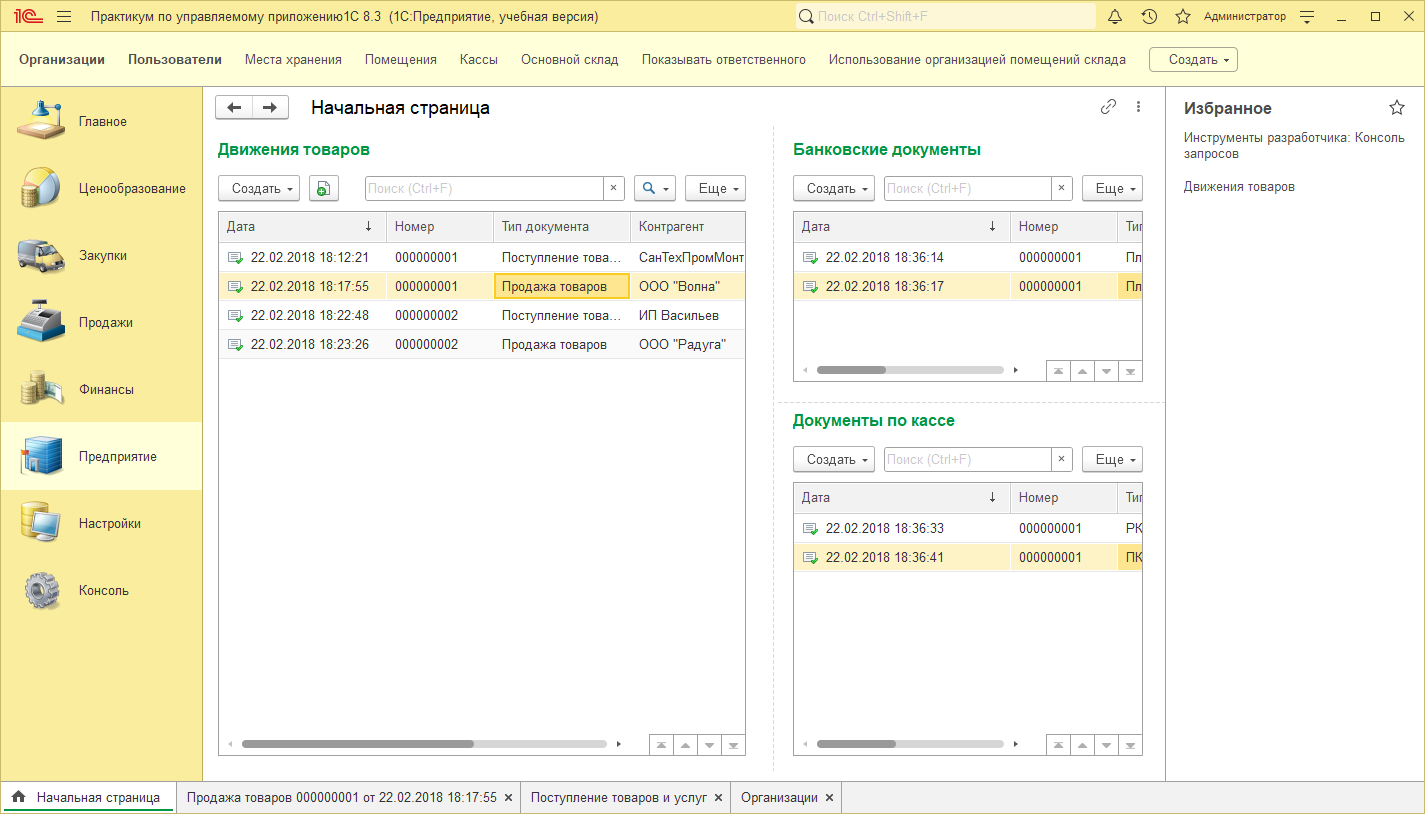Go to the Закупки section
This screenshot has width=1425, height=814.
(101, 255)
